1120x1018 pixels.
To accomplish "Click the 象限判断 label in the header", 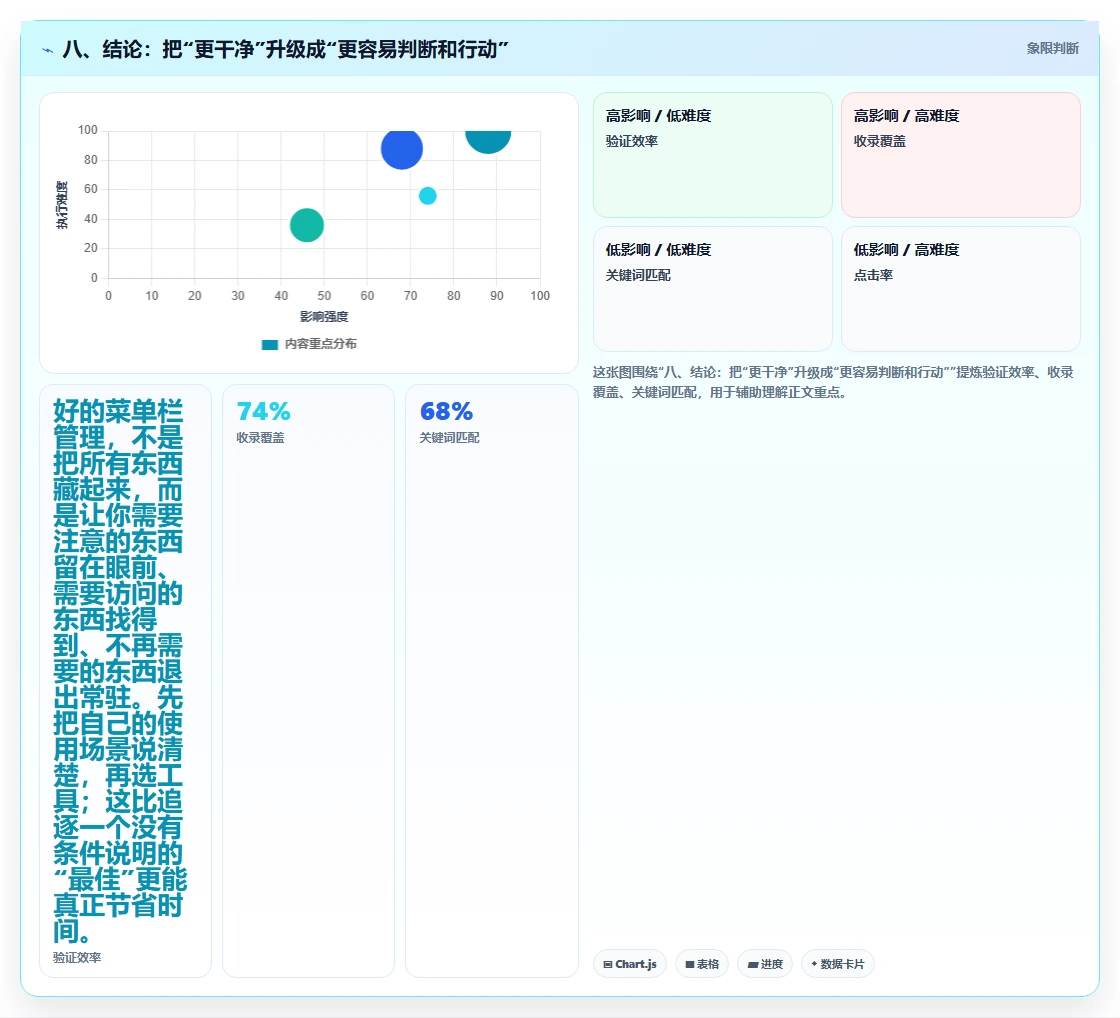I will 1052,49.
